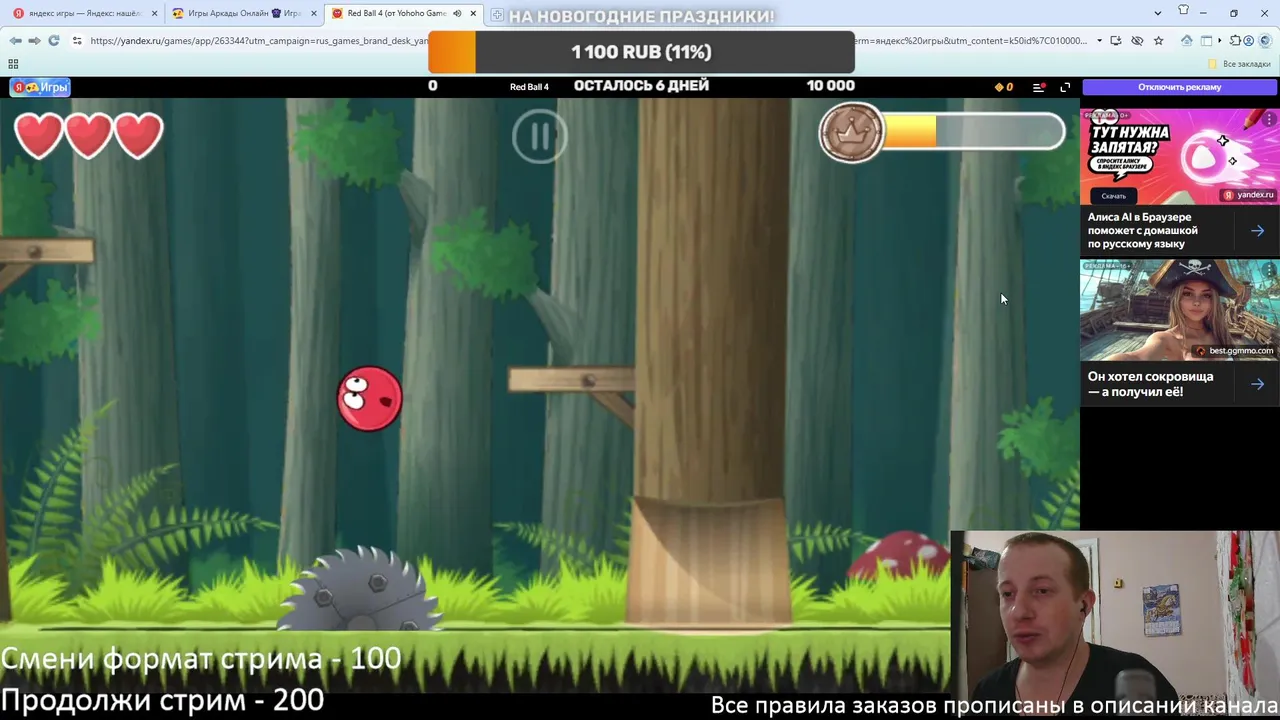The image size is (1280, 720).
Task: Open the pirate game ad thumbnail
Action: tap(1179, 310)
